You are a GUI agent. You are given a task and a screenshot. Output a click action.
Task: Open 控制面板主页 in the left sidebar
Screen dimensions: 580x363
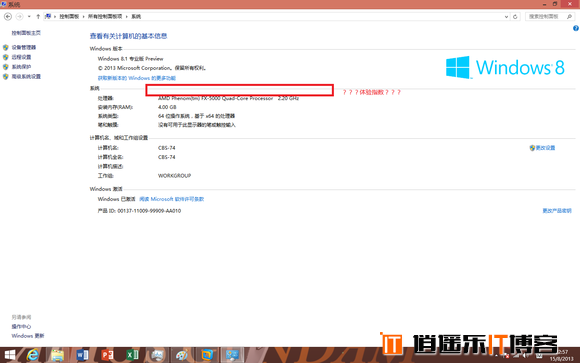pos(26,33)
